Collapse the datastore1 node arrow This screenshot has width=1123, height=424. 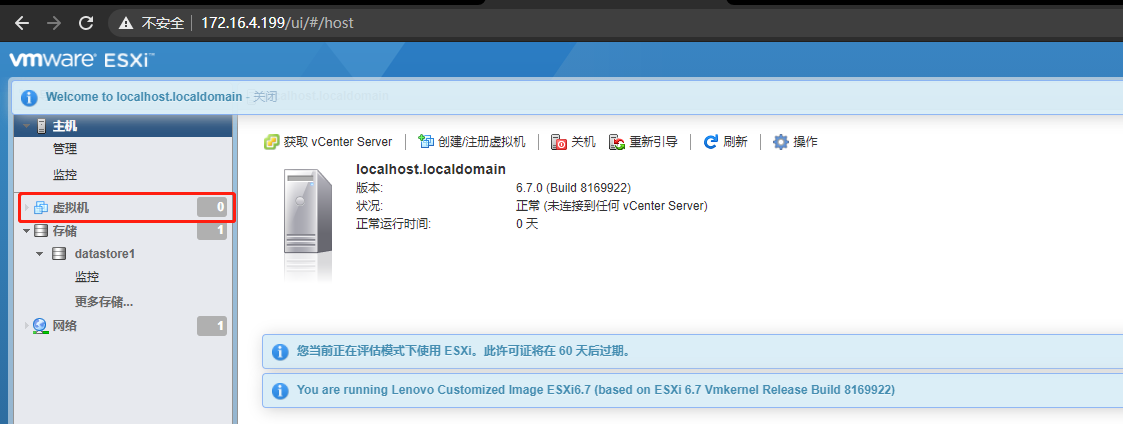click(x=40, y=254)
